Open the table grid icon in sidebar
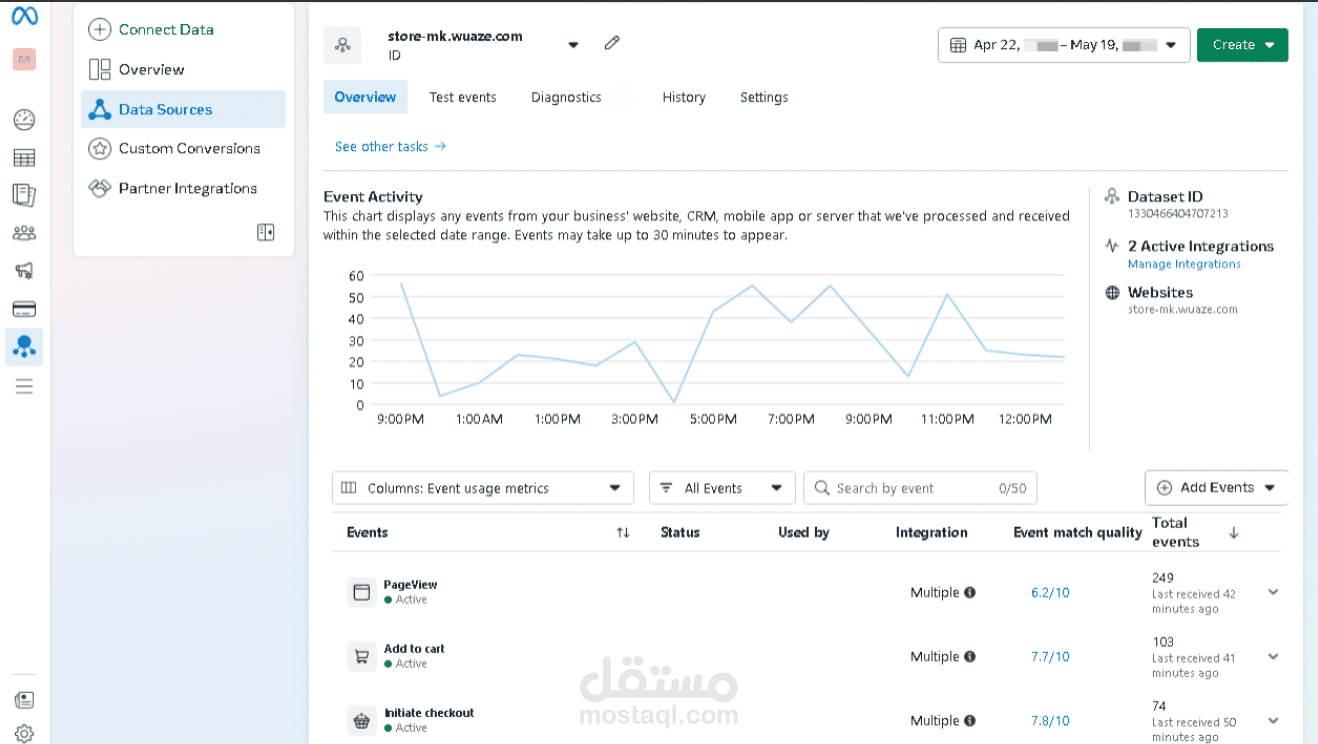 tap(24, 158)
